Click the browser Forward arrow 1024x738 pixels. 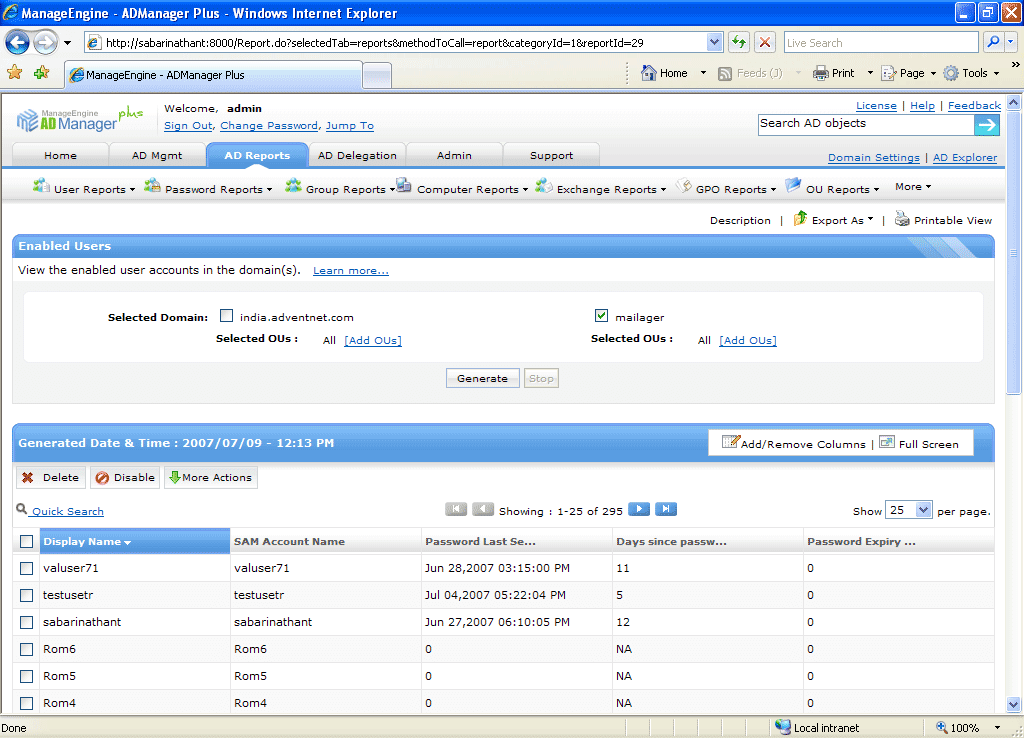pyautogui.click(x=45, y=43)
